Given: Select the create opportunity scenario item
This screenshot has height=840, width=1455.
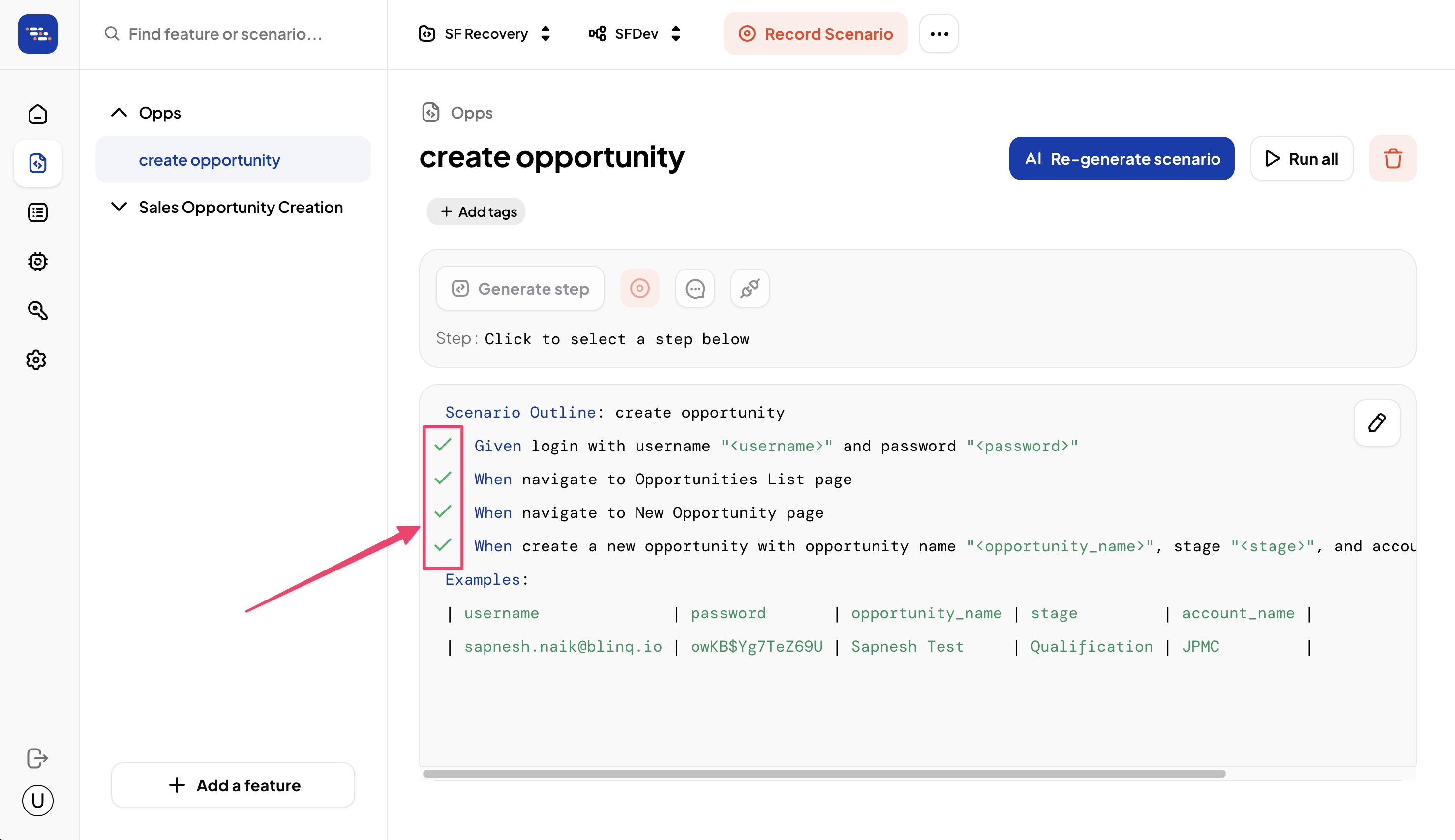Looking at the screenshot, I should tap(209, 159).
